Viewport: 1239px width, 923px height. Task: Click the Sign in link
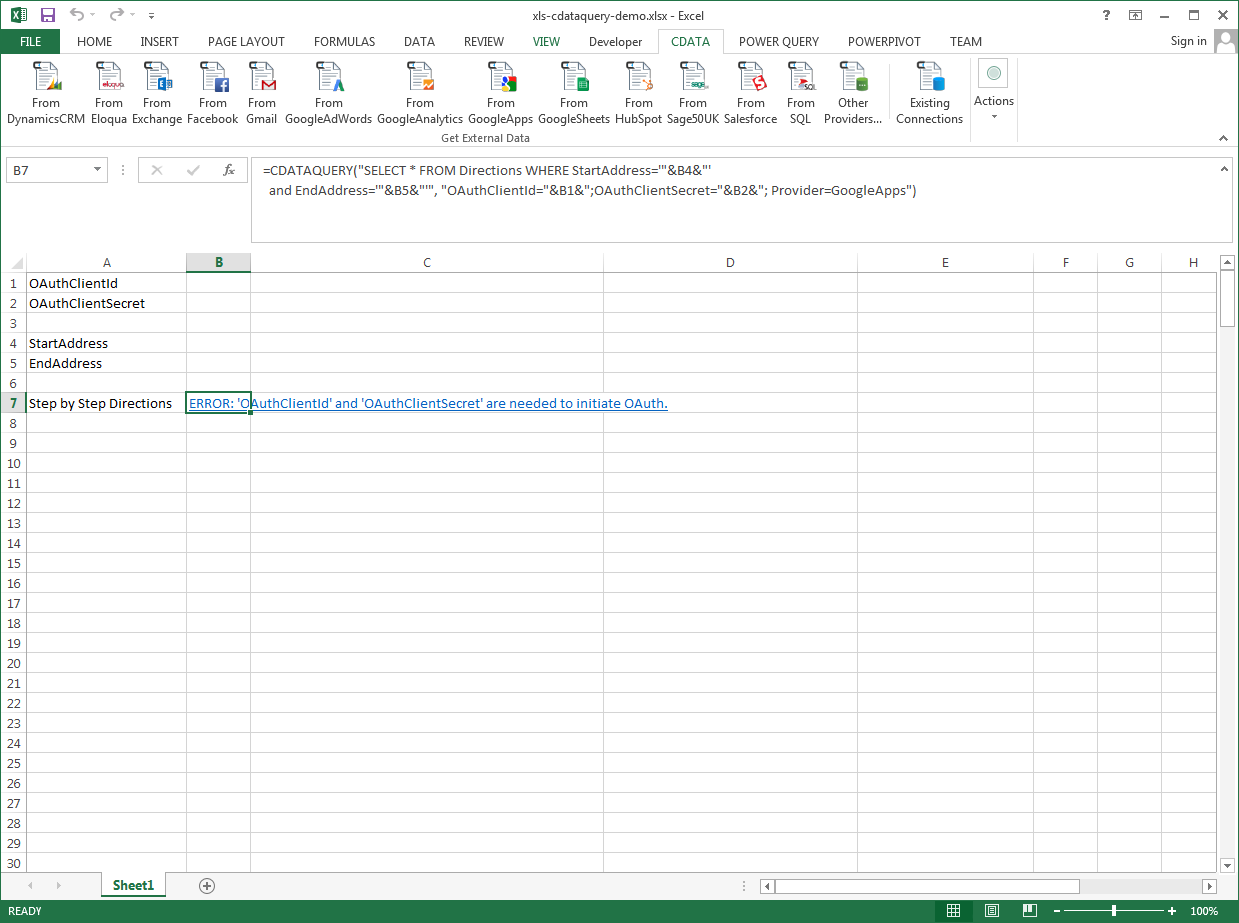[1188, 41]
